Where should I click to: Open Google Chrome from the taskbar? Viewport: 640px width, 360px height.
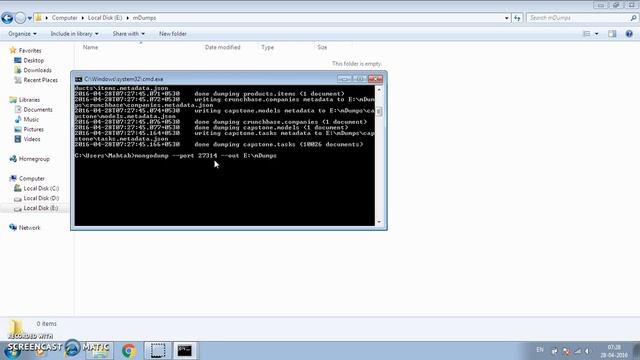click(129, 351)
